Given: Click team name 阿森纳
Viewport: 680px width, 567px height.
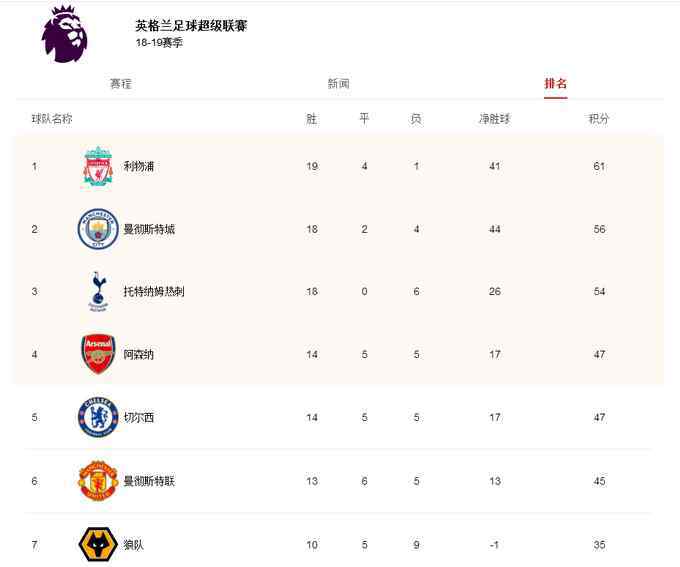Looking at the screenshot, I should tap(139, 354).
